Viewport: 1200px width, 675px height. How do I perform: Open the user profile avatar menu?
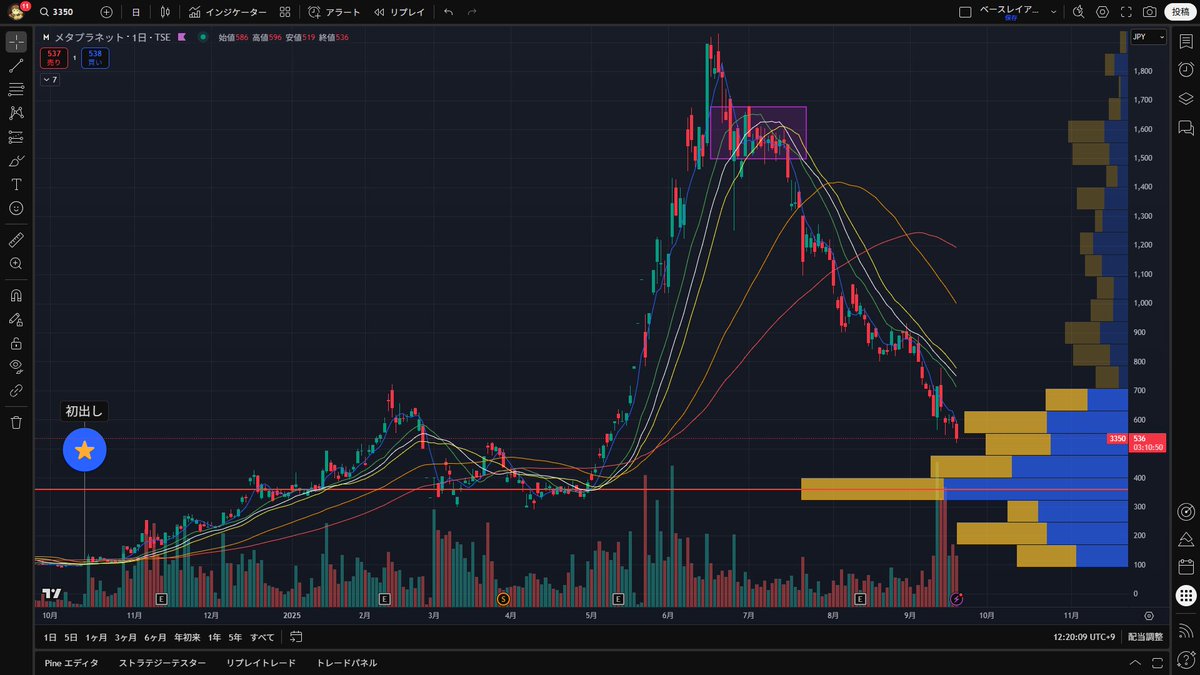17,12
